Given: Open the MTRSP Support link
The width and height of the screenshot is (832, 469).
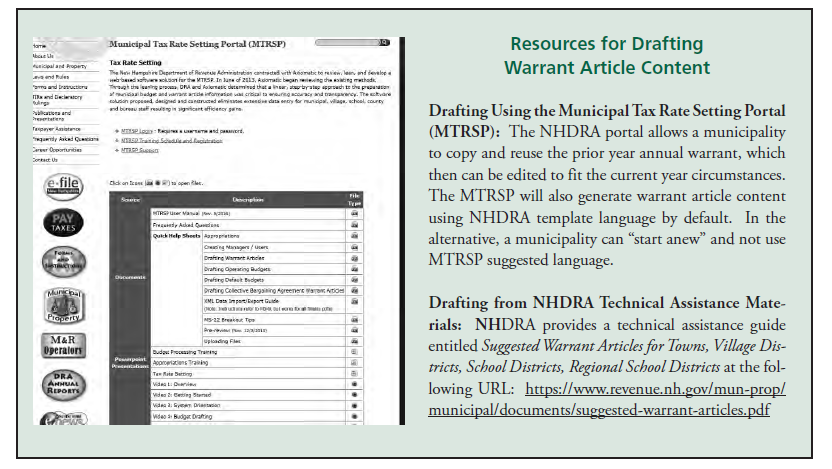Looking at the screenshot, I should click(140, 150).
